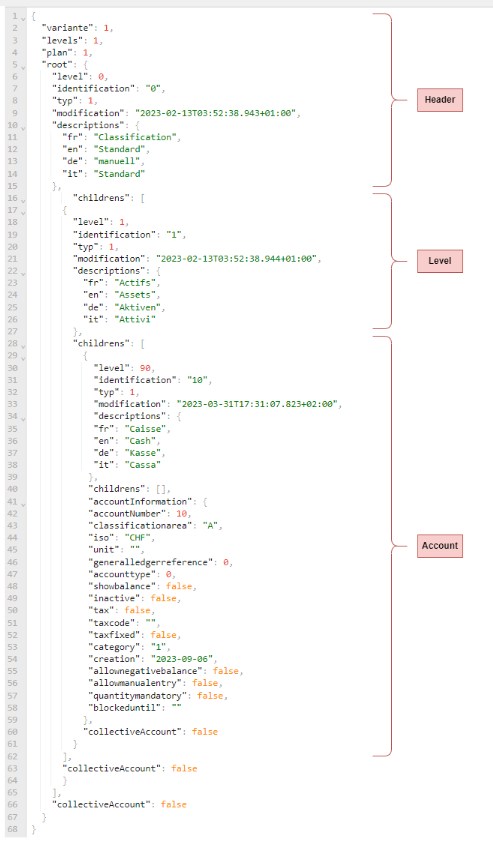Select line number 9 in the gutter
This screenshot has width=493, height=842.
[x=15, y=113]
